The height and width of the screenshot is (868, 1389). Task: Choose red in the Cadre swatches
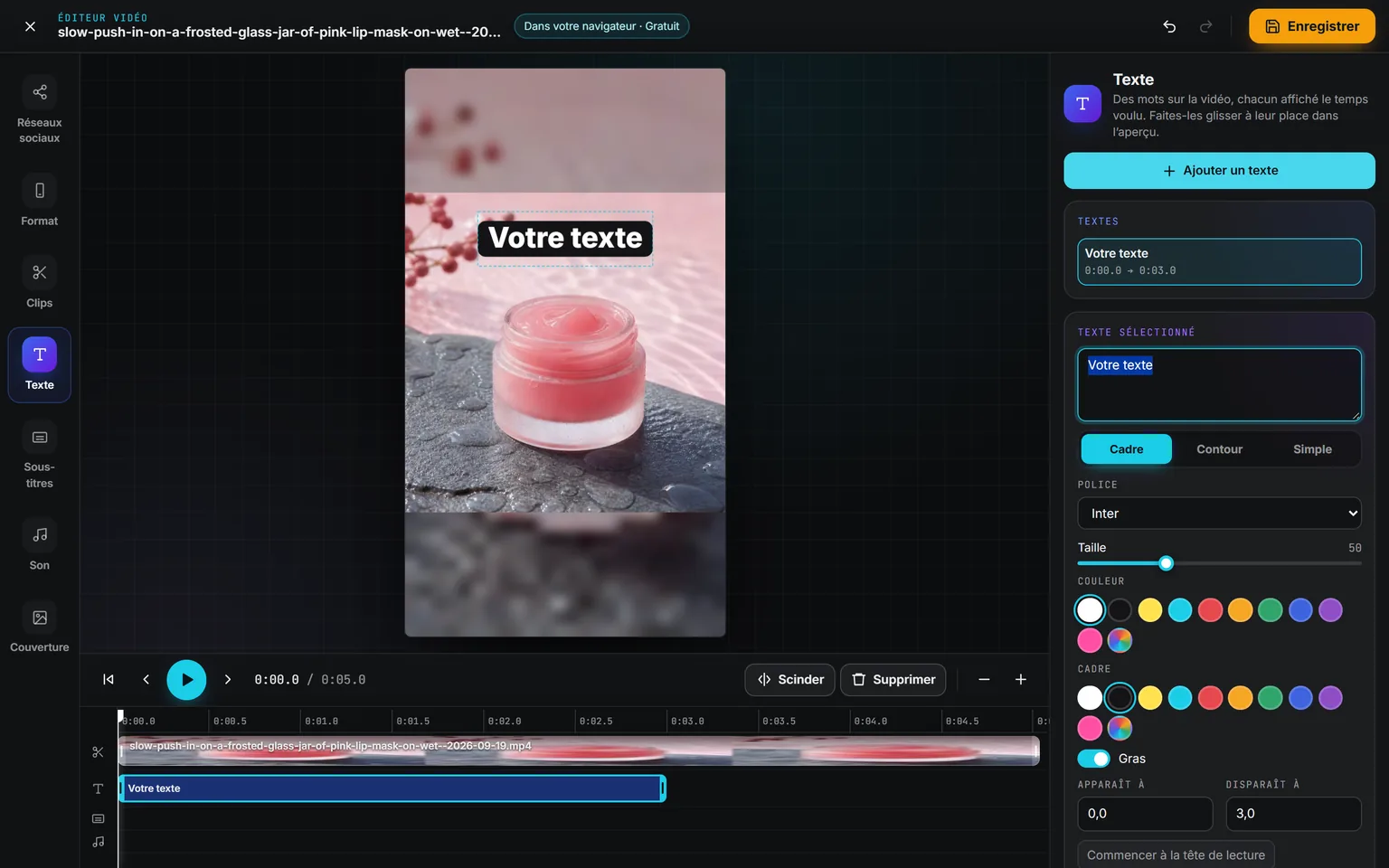tap(1210, 698)
